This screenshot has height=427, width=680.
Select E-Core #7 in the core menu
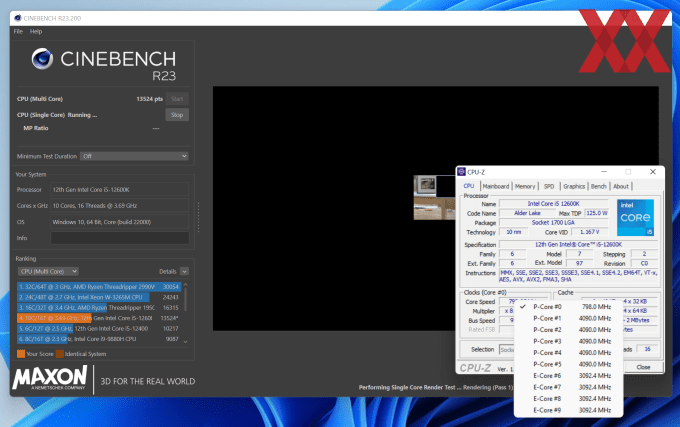coord(569,387)
